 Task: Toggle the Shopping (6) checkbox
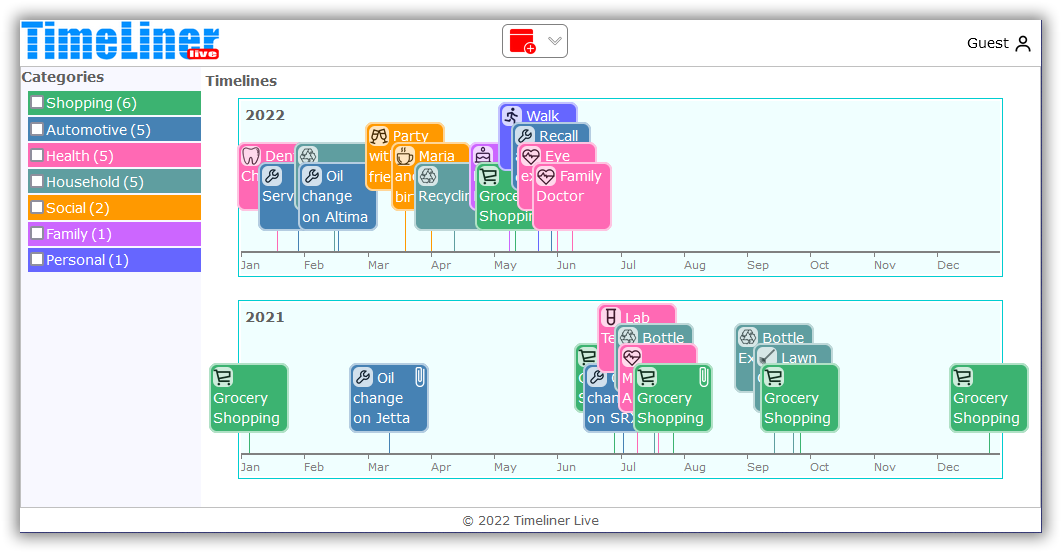(37, 102)
